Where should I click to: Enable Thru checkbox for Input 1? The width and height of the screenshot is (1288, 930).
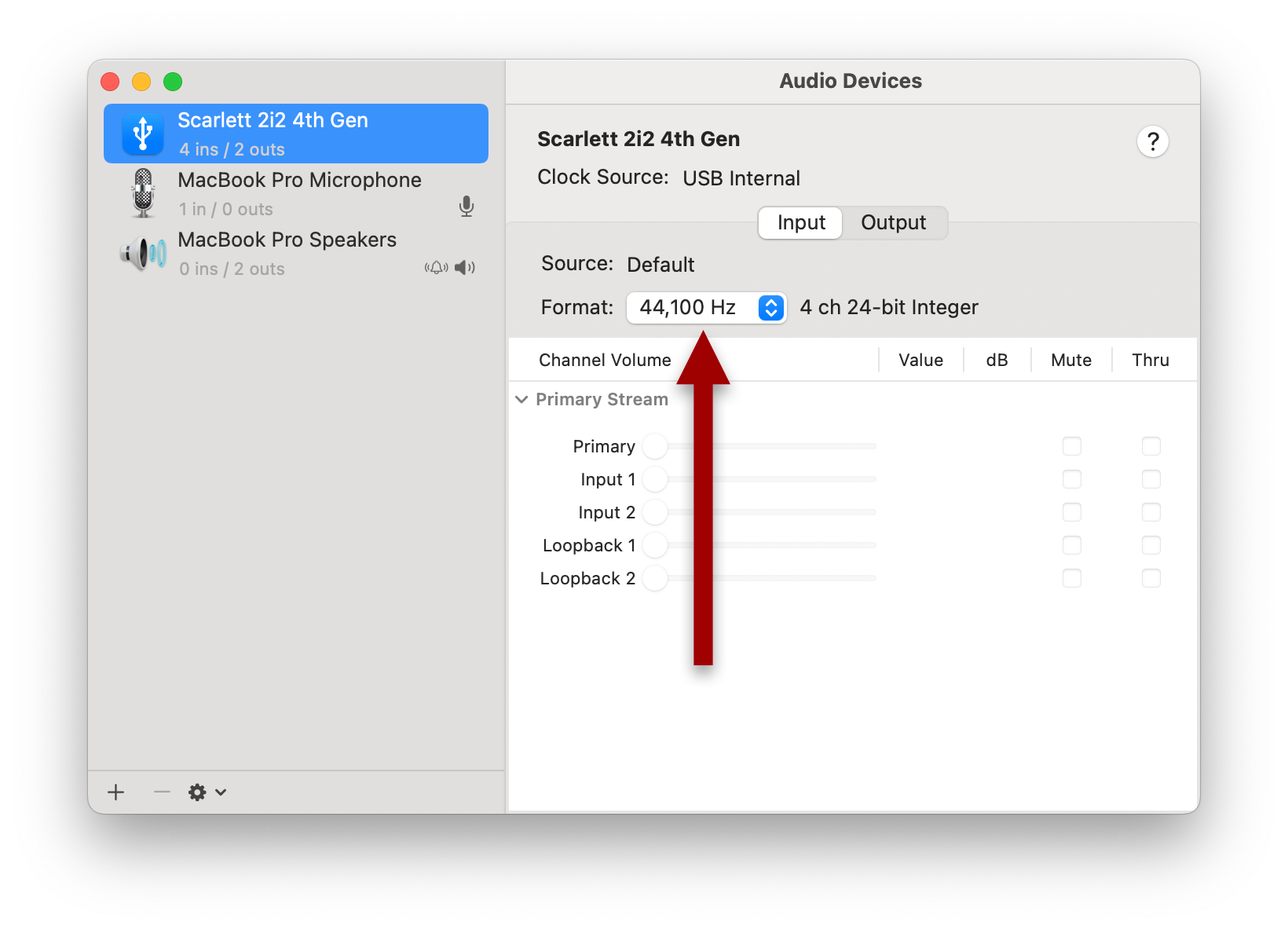[x=1151, y=479]
